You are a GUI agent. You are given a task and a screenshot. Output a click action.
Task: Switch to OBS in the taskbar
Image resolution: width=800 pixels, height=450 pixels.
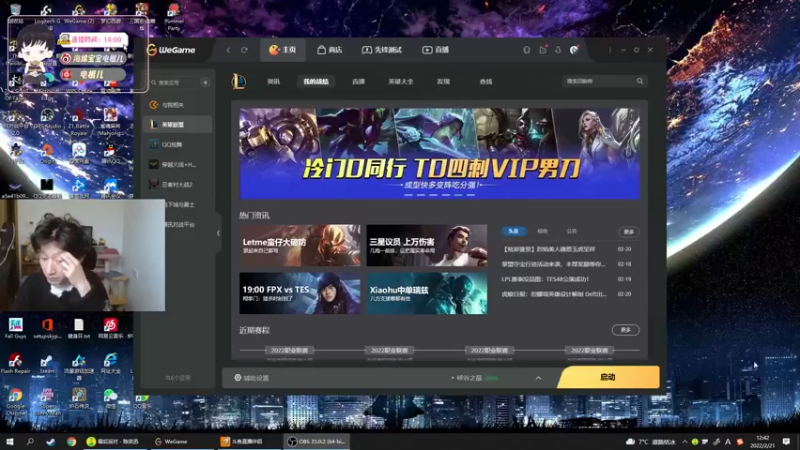click(316, 442)
